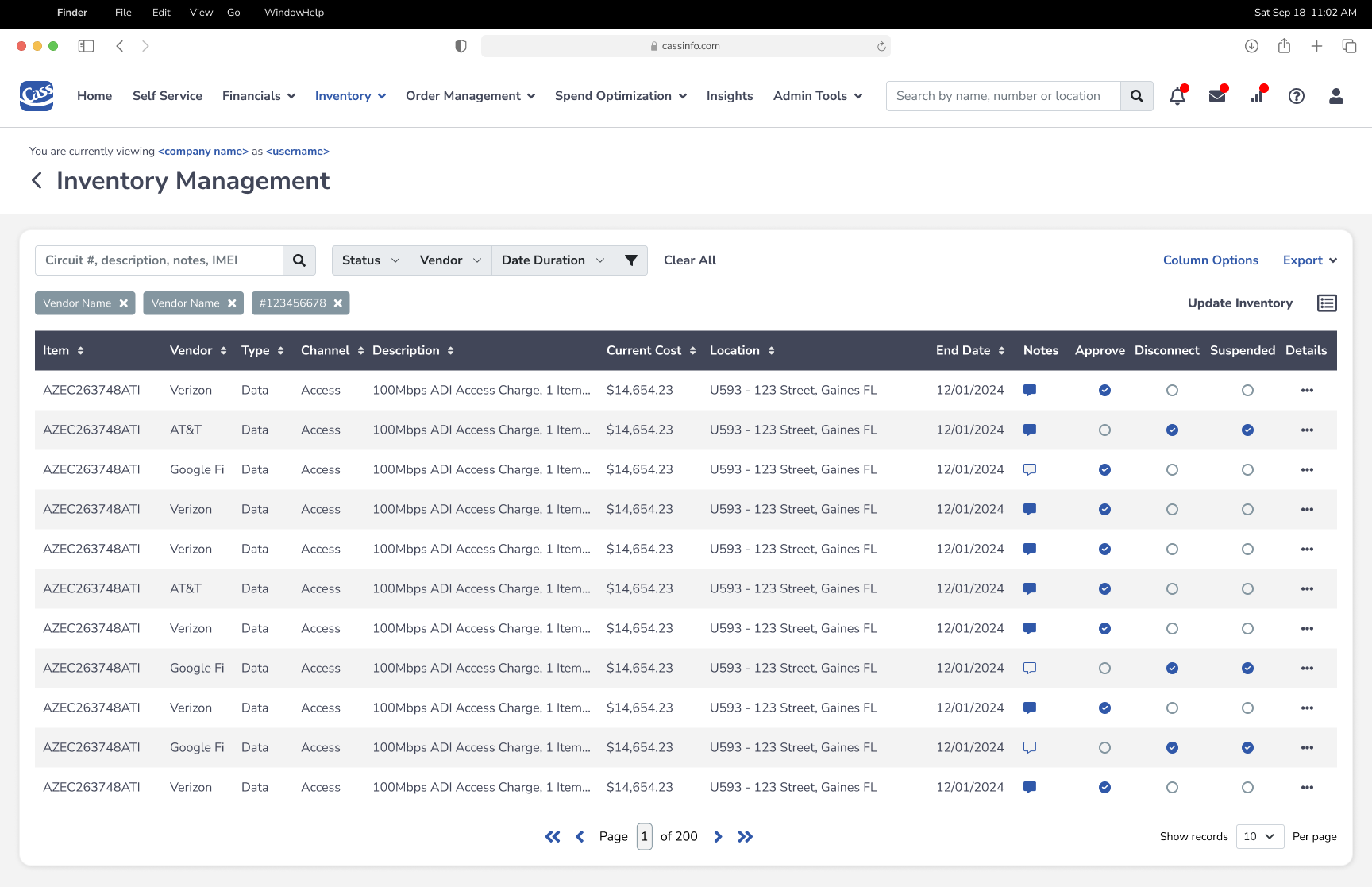Screen dimensions: 1372x887
Task: Select Disconnect radio in first row
Action: pos(1172,391)
